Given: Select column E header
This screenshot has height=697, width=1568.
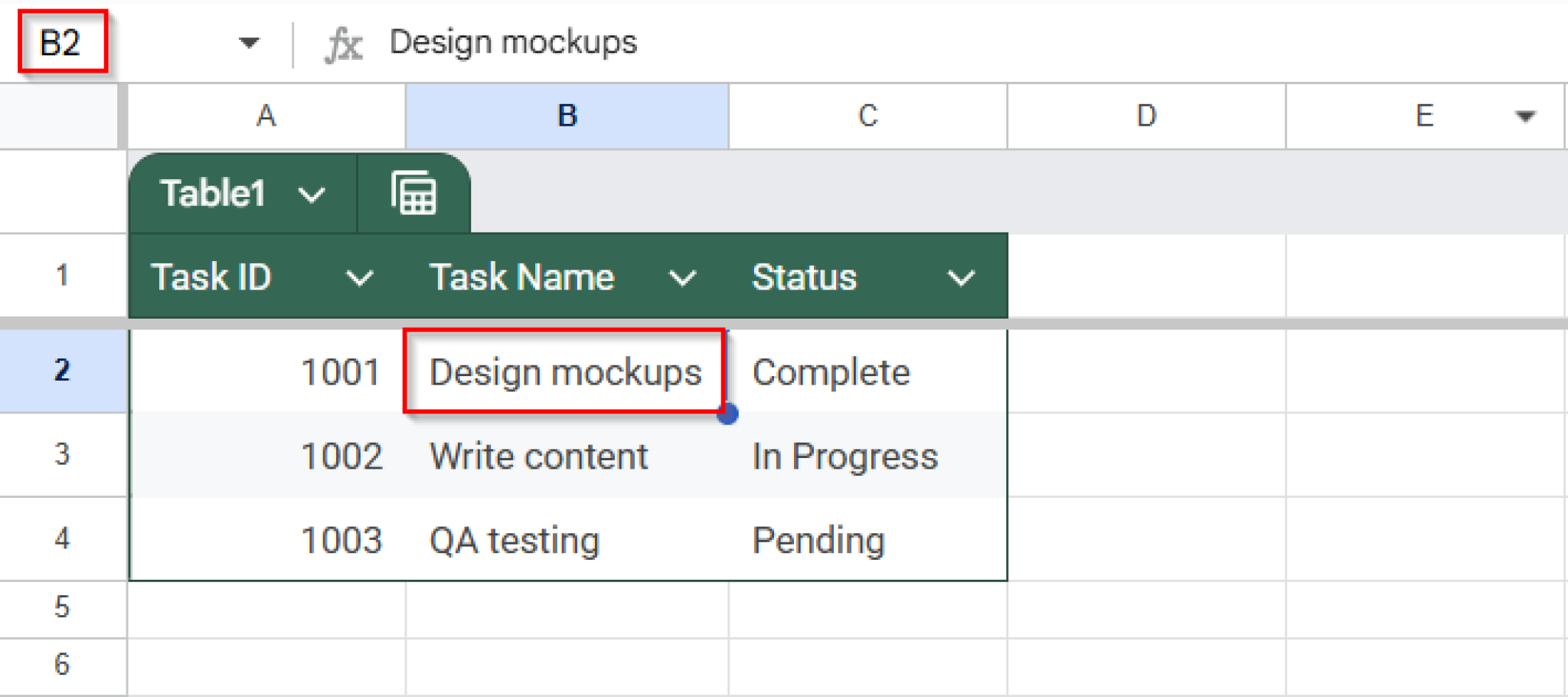Looking at the screenshot, I should tap(1425, 116).
